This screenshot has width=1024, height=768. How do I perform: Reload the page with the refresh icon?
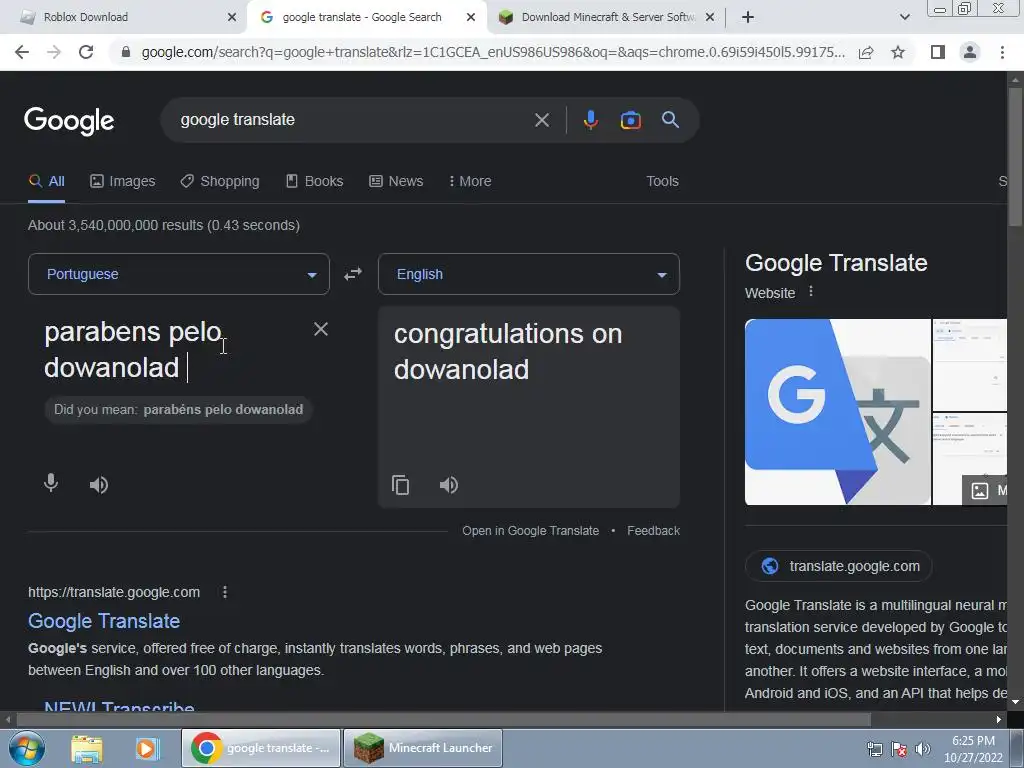86,52
